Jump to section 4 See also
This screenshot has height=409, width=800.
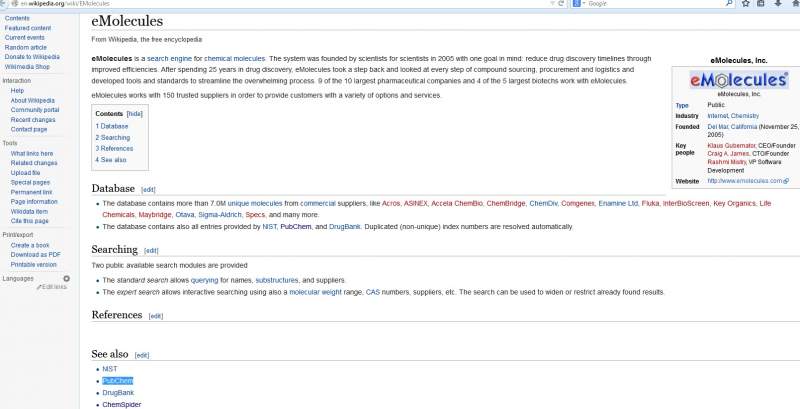[111, 160]
